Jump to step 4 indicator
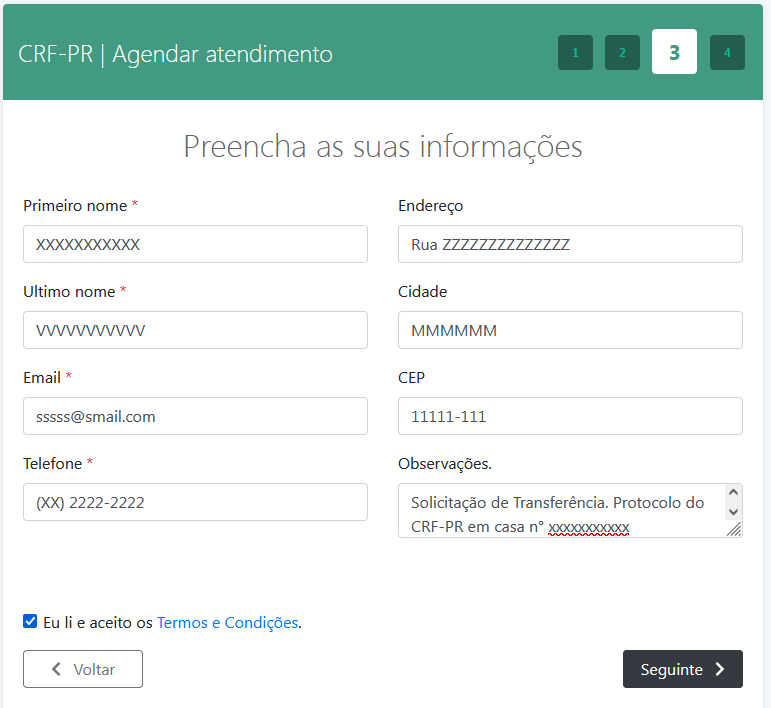771x708 pixels. [x=727, y=53]
